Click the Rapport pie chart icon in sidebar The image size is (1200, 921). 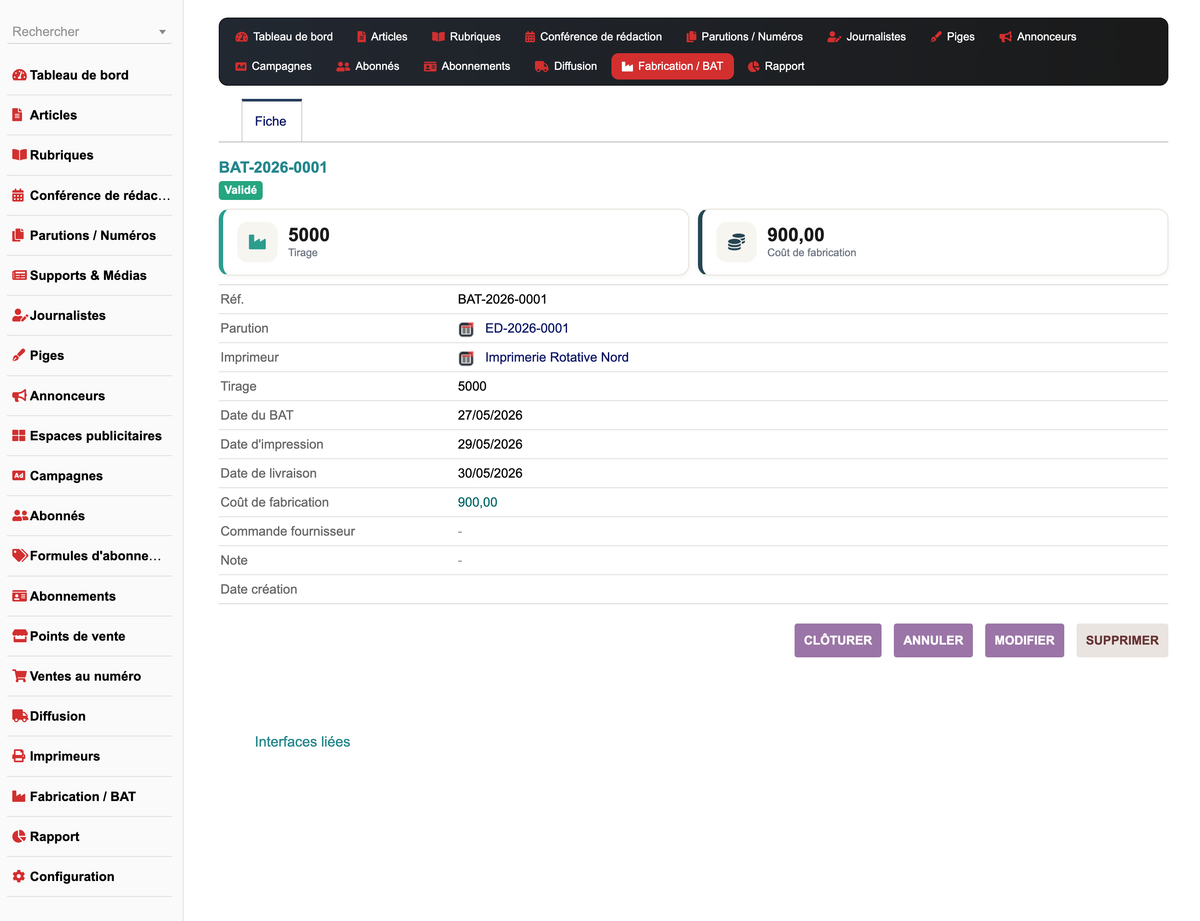pyautogui.click(x=18, y=836)
